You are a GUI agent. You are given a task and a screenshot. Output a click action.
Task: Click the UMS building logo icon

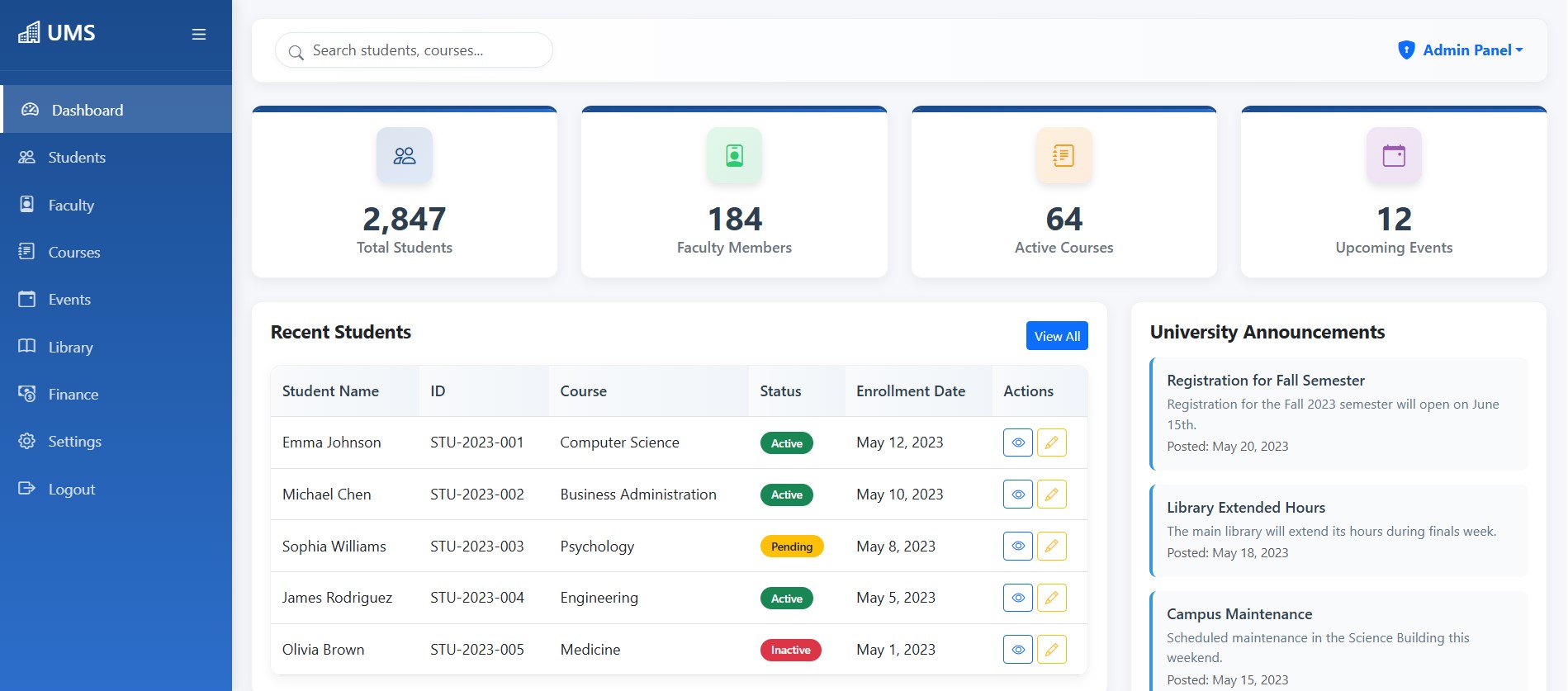[29, 33]
